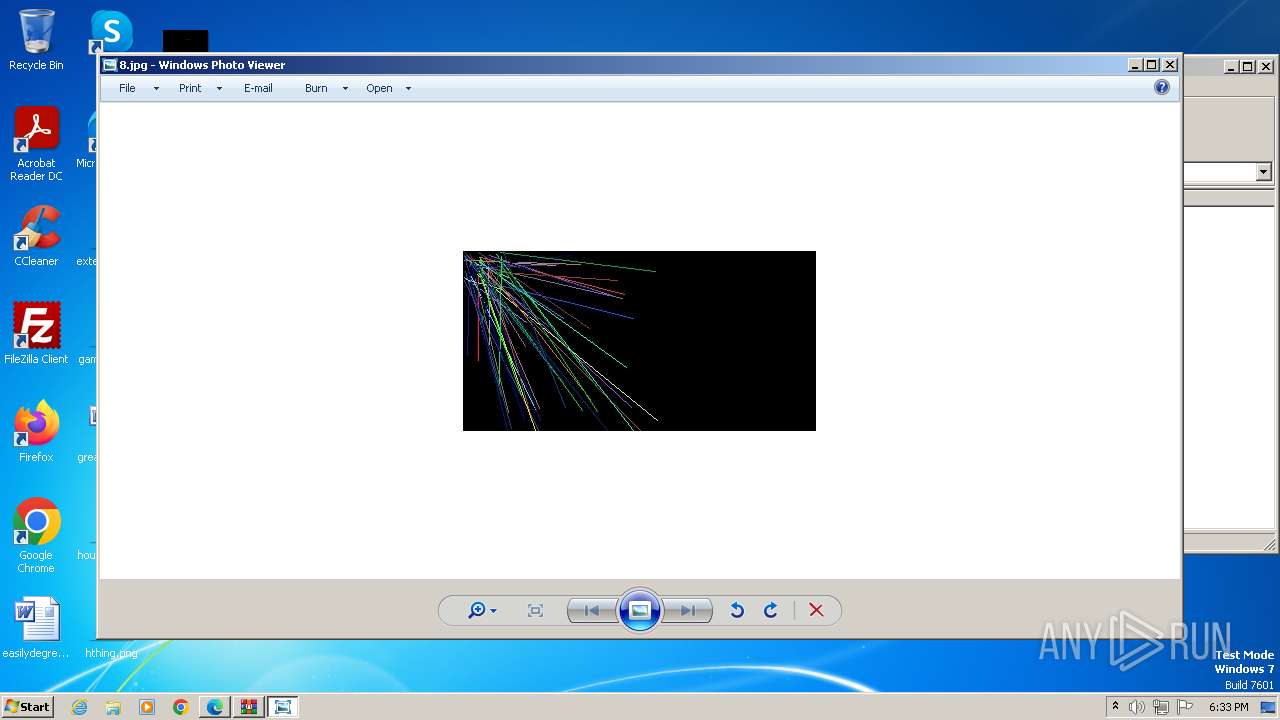The image size is (1280, 720).
Task: Open Windows Media Player in taskbar
Action: click(147, 707)
